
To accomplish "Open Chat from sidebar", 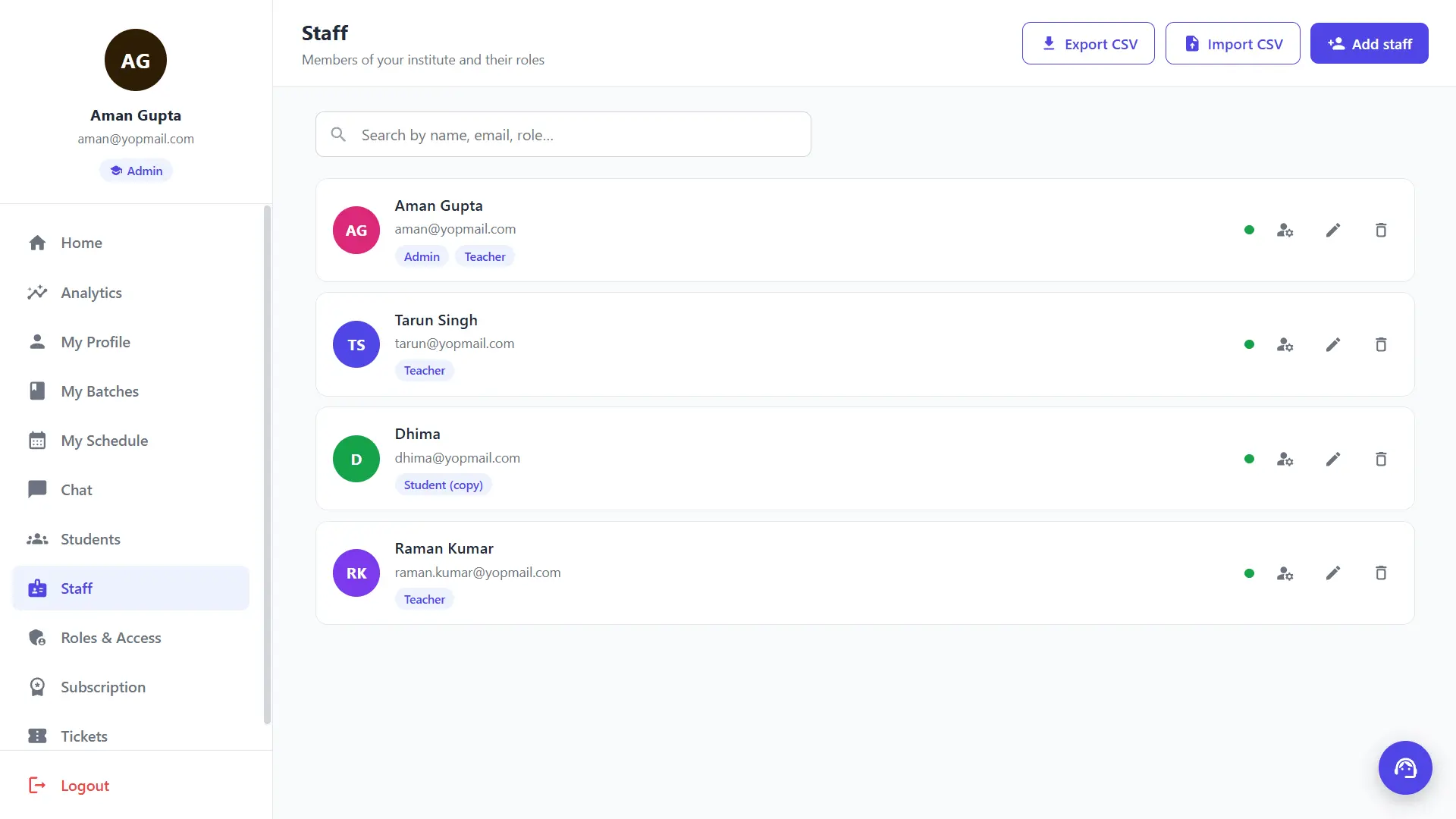I will (130, 490).
